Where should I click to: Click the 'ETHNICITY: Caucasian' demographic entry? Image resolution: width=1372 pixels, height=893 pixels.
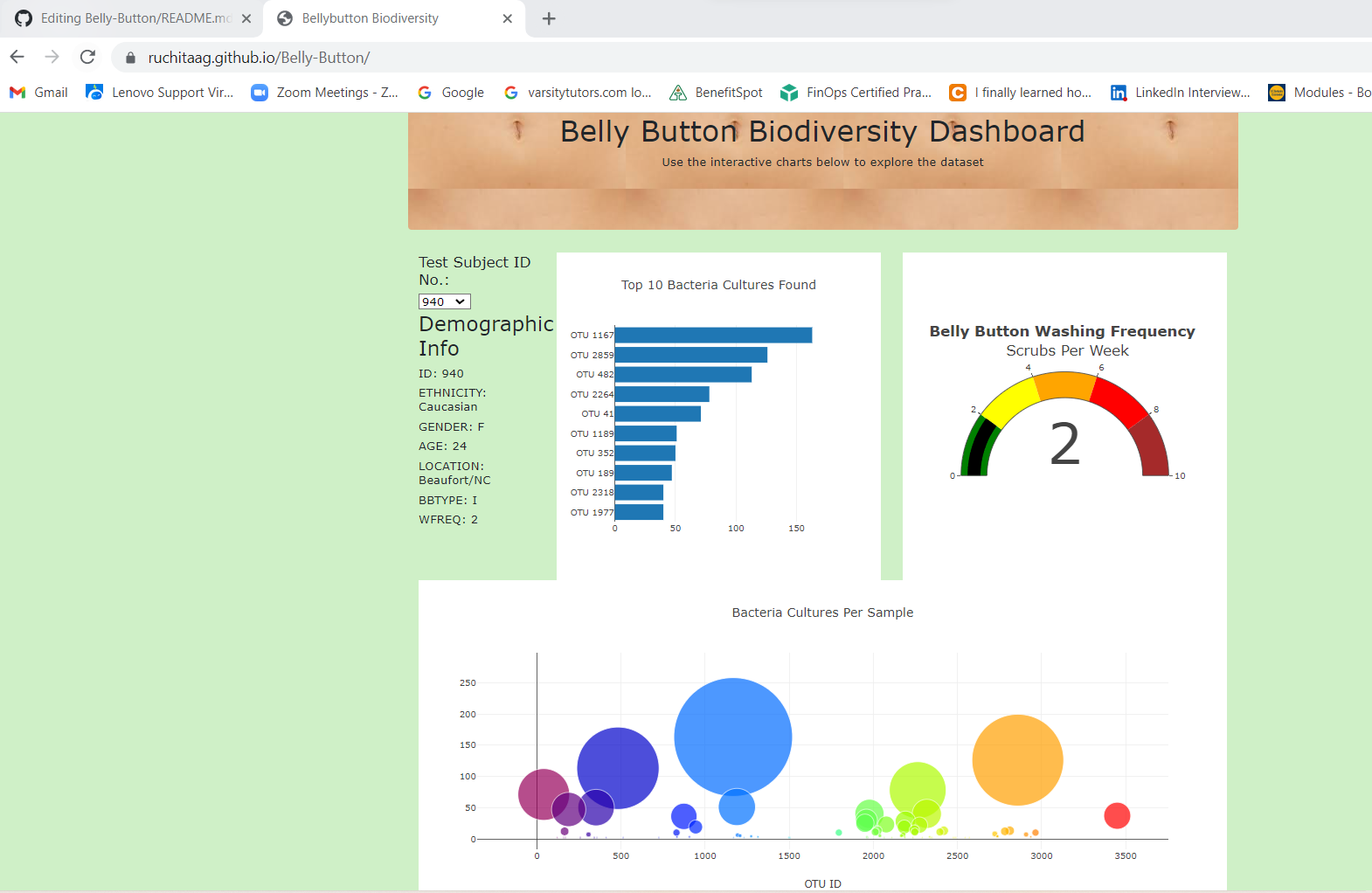453,399
